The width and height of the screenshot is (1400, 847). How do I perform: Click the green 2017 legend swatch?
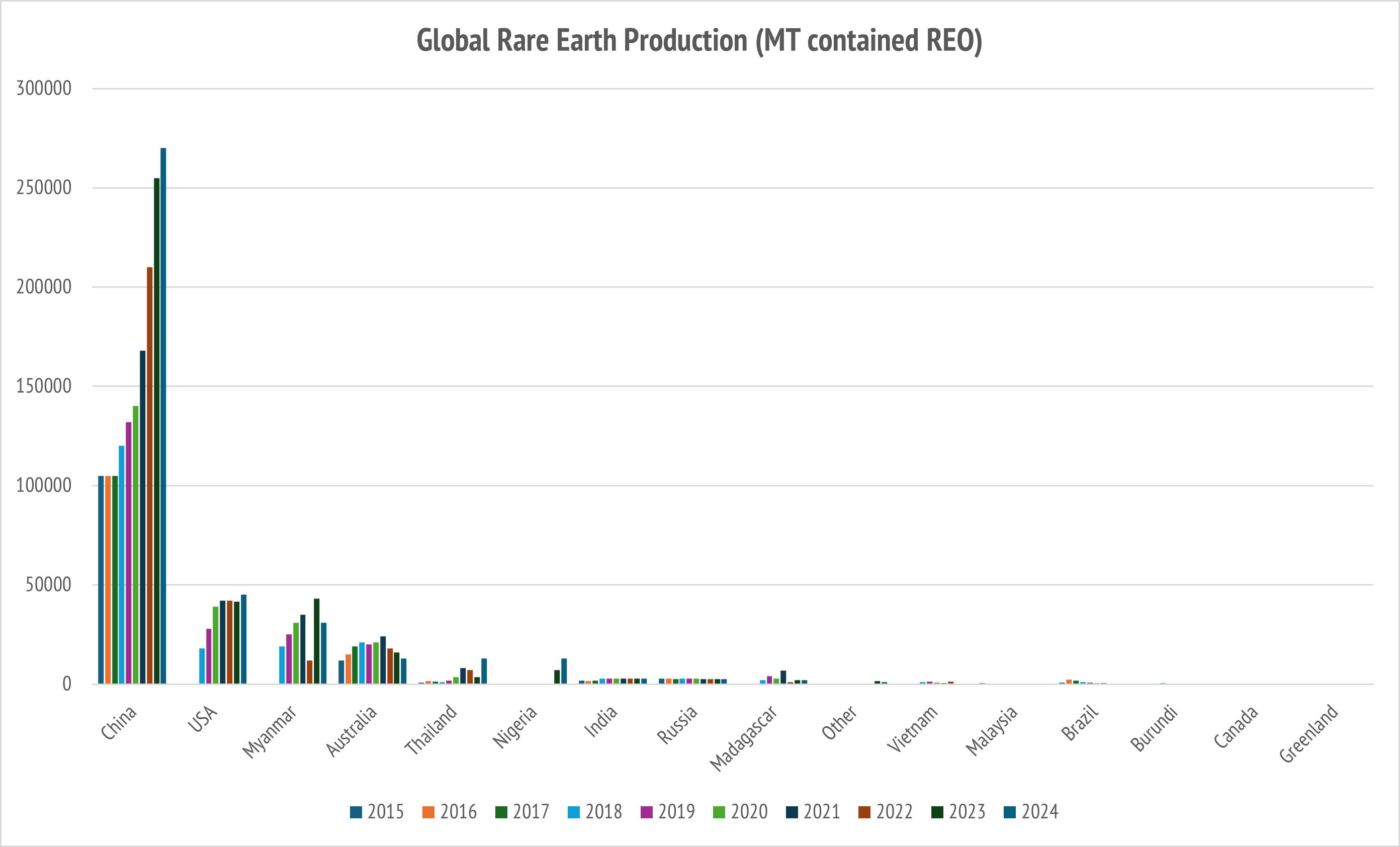[x=501, y=812]
